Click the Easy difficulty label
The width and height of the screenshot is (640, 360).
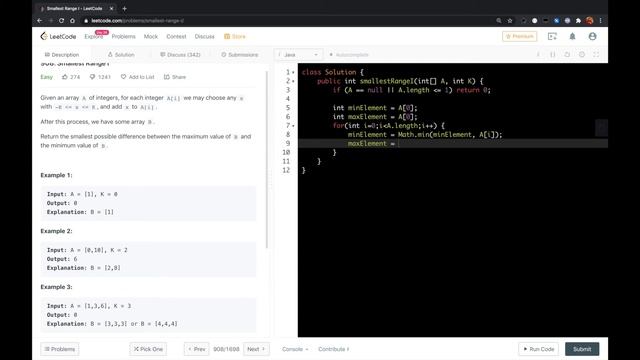47,77
